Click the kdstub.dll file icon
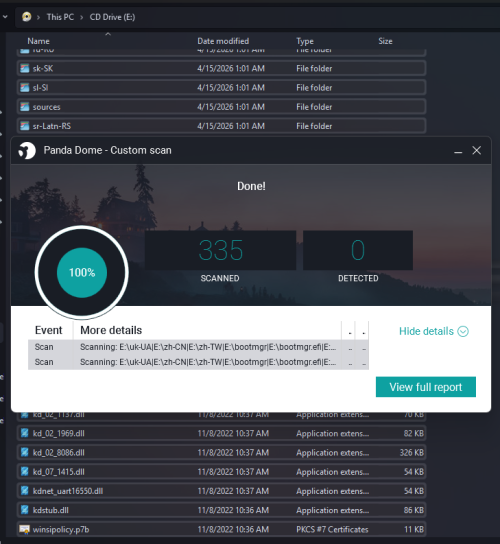500x544 pixels. (x=24, y=510)
